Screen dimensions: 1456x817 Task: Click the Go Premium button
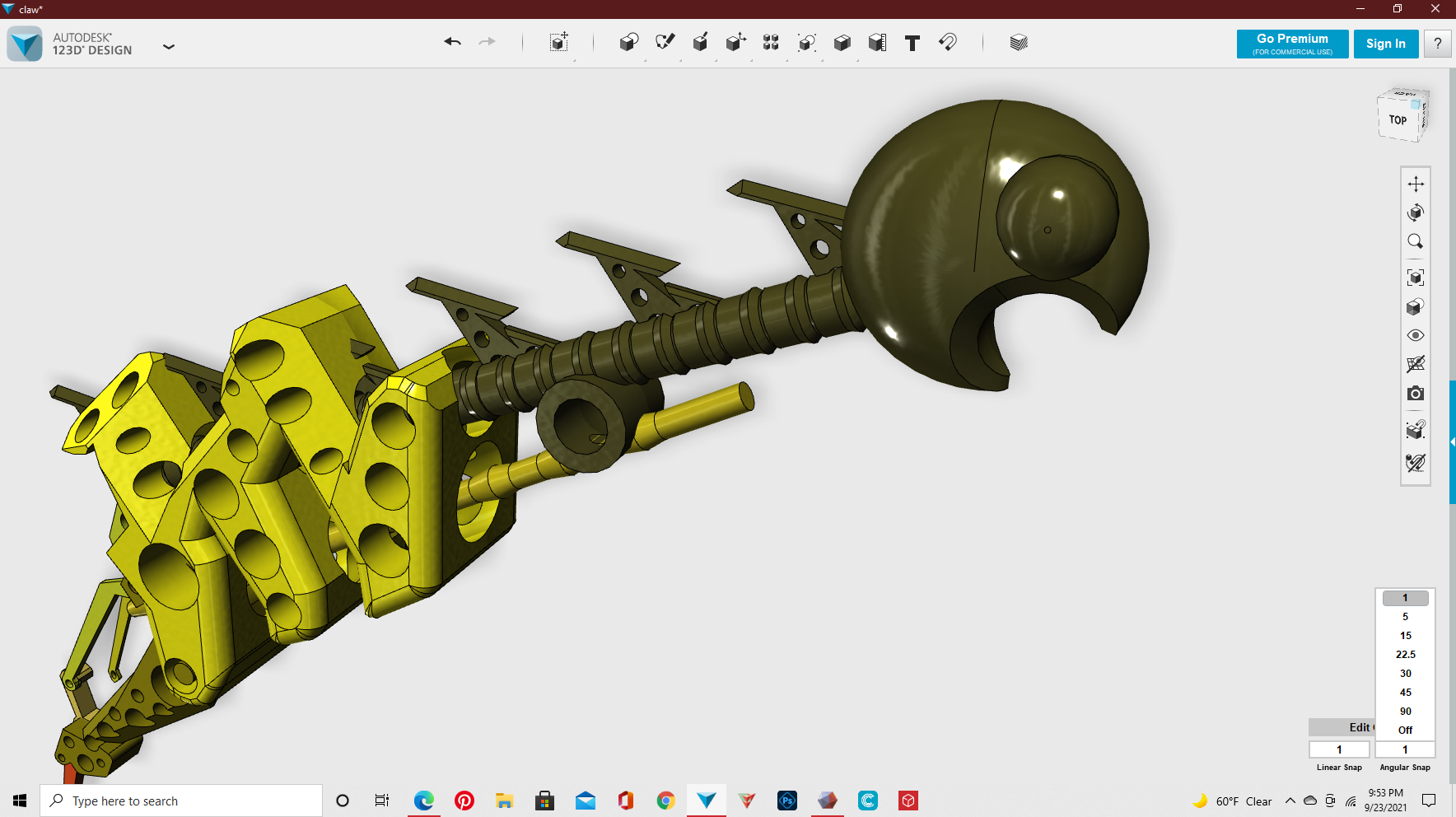pos(1292,44)
